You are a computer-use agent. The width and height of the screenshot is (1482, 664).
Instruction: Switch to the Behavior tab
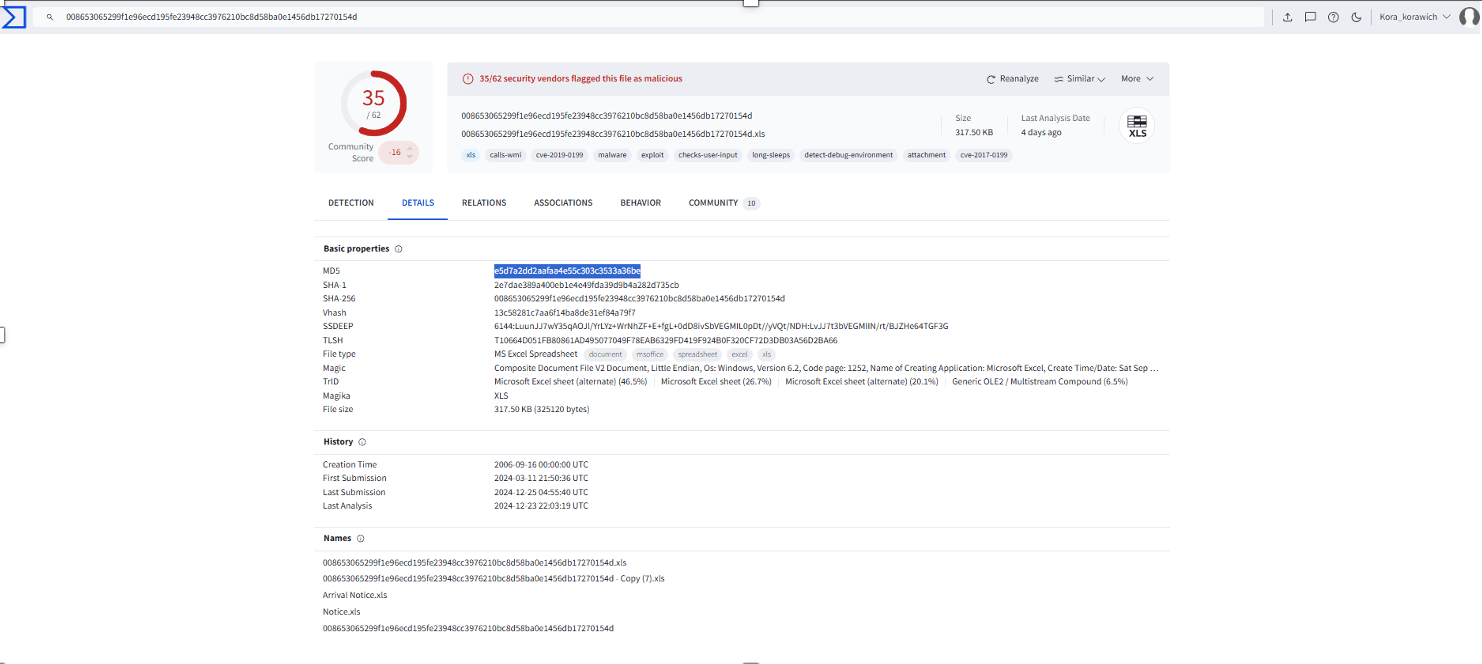click(x=640, y=203)
